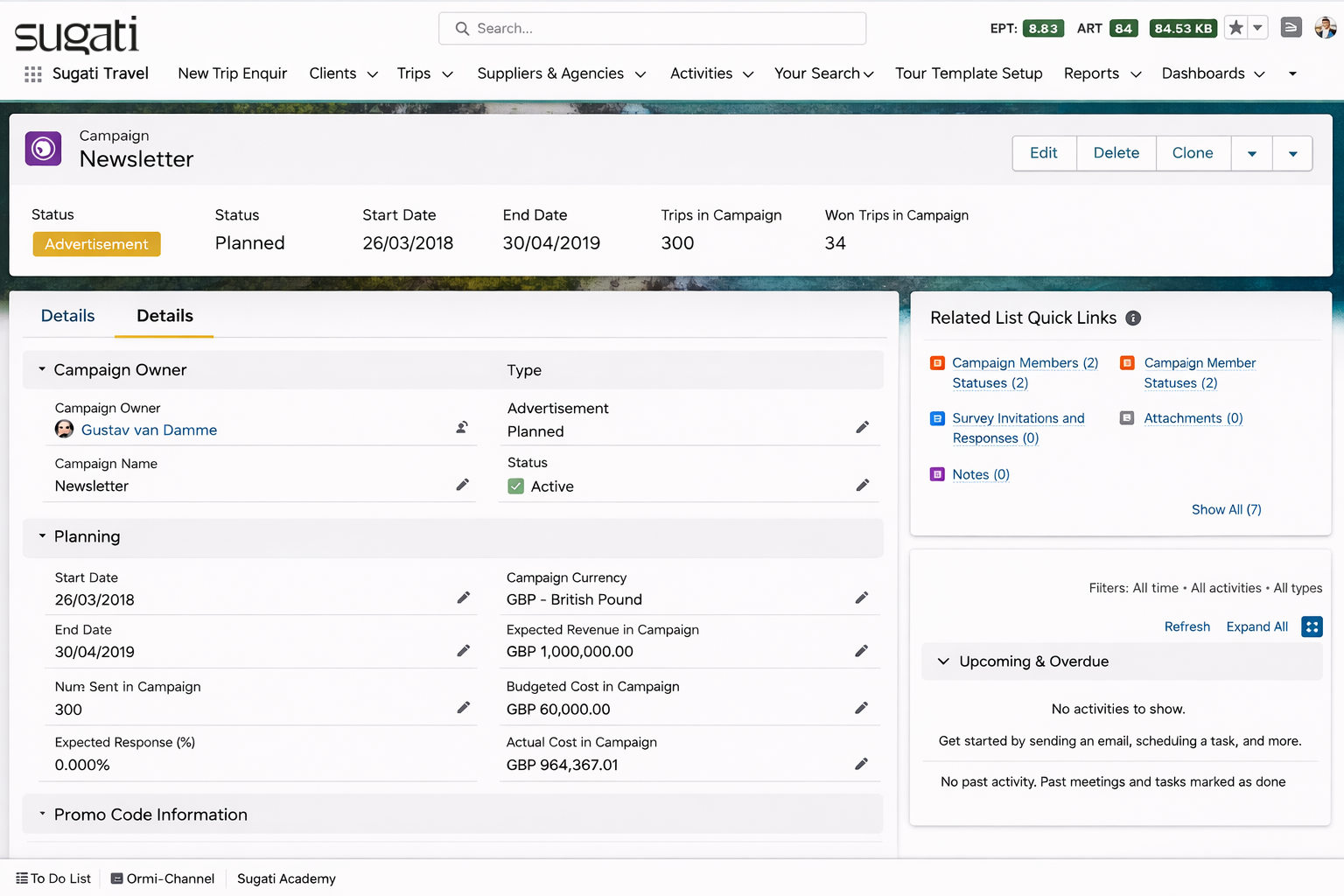Collapse the Upcoming & Overdue section
Image resolution: width=1344 pixels, height=896 pixels.
(943, 661)
